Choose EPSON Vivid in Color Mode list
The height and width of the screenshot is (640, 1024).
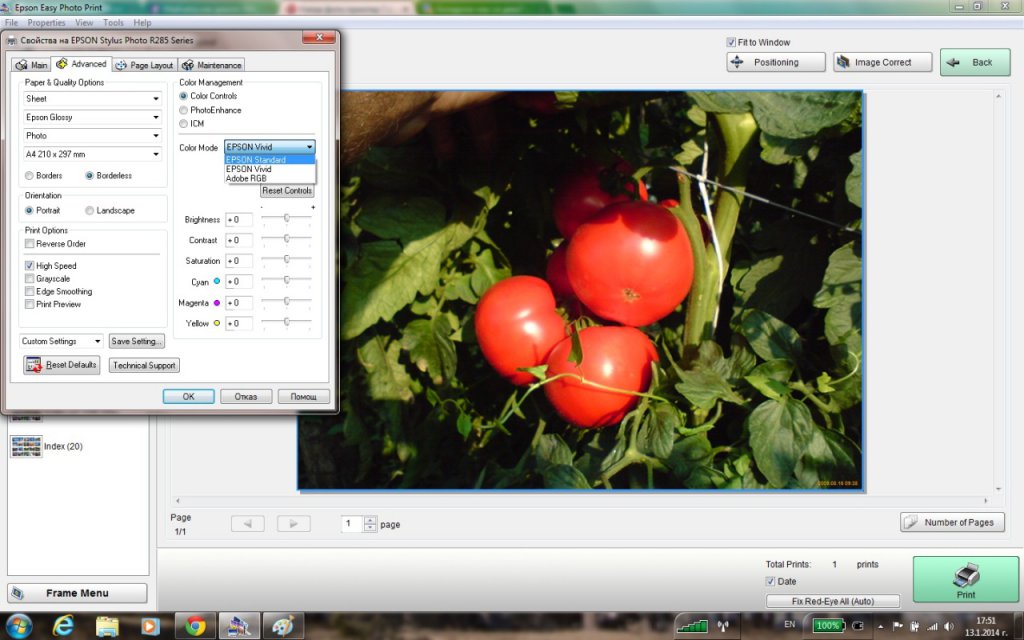click(270, 168)
